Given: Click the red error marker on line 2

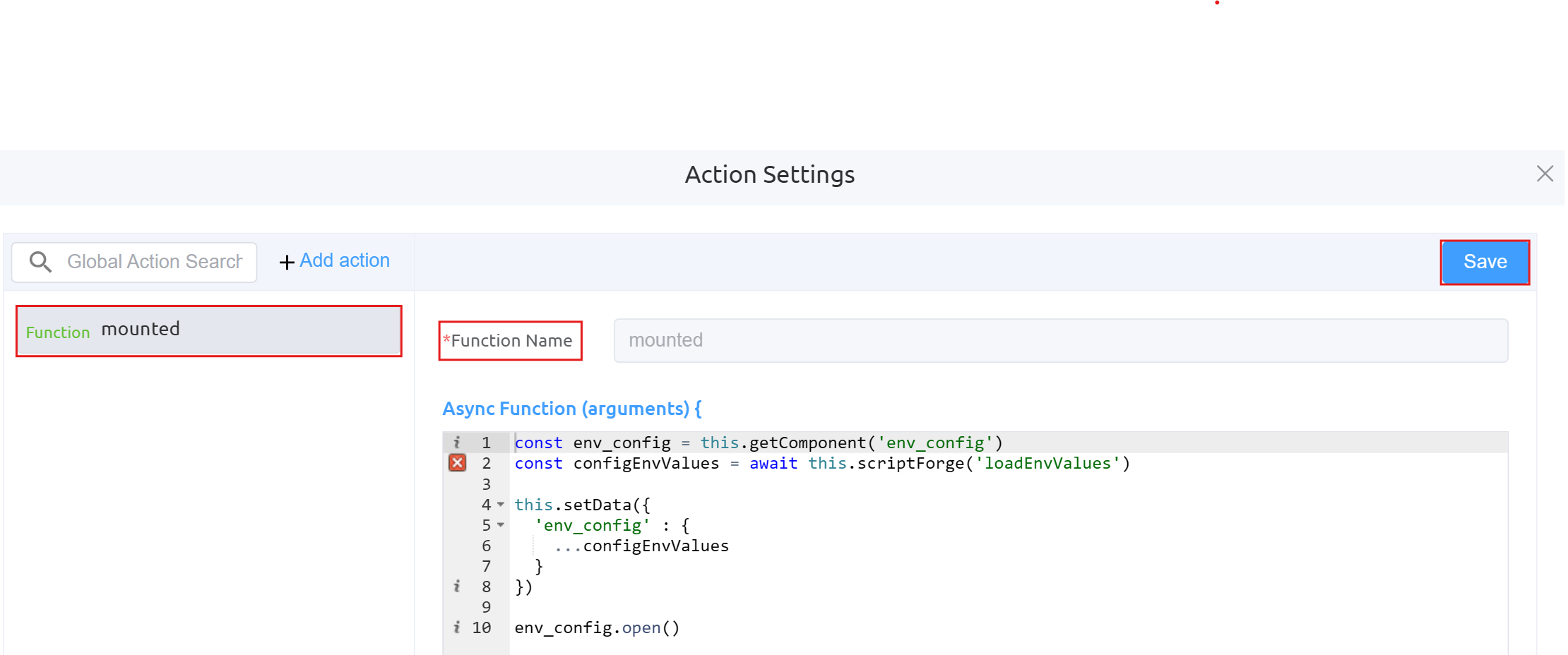Looking at the screenshot, I should pyautogui.click(x=457, y=463).
